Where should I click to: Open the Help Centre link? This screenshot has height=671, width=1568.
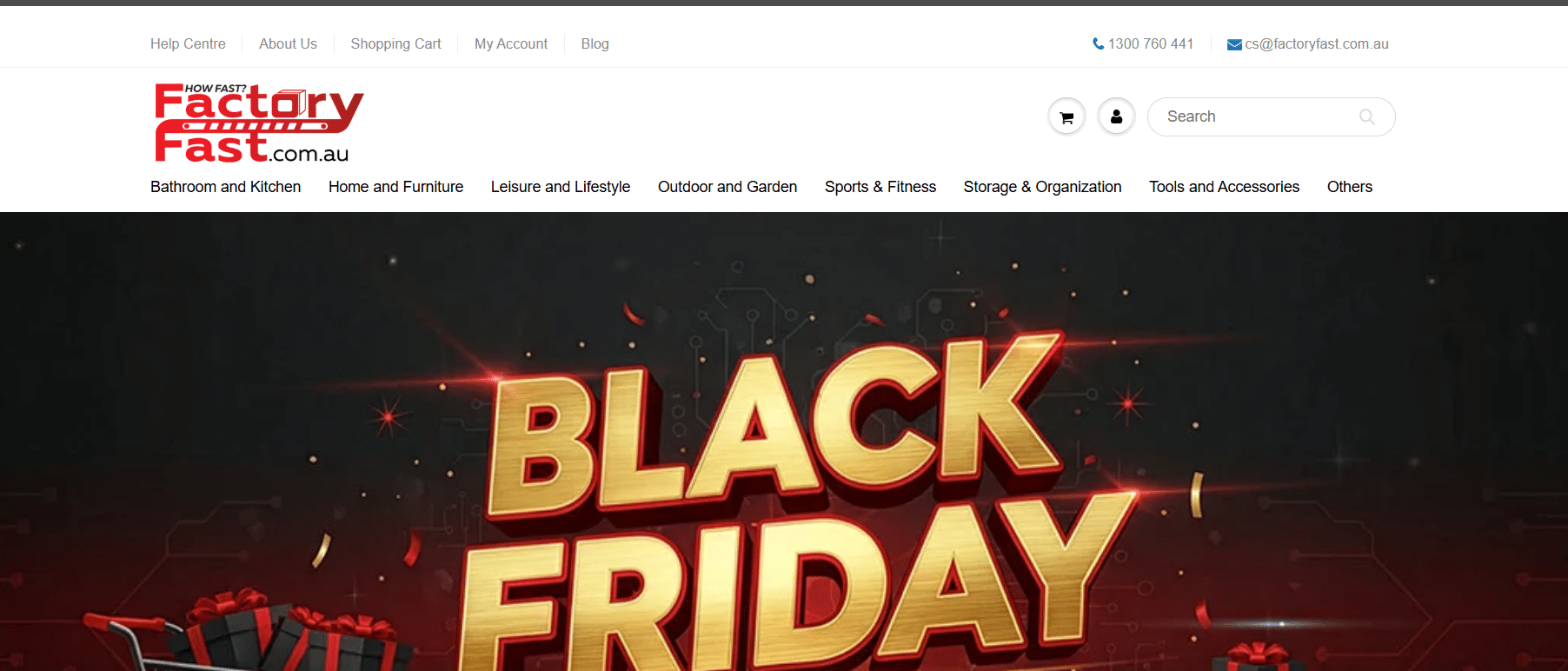point(188,43)
